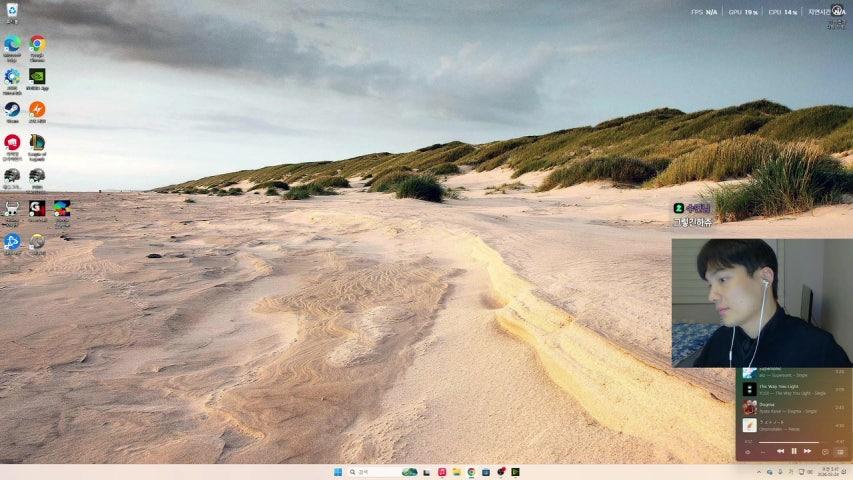Open Microsoft Edge desktop shortcut
The image size is (853, 480).
point(12,47)
